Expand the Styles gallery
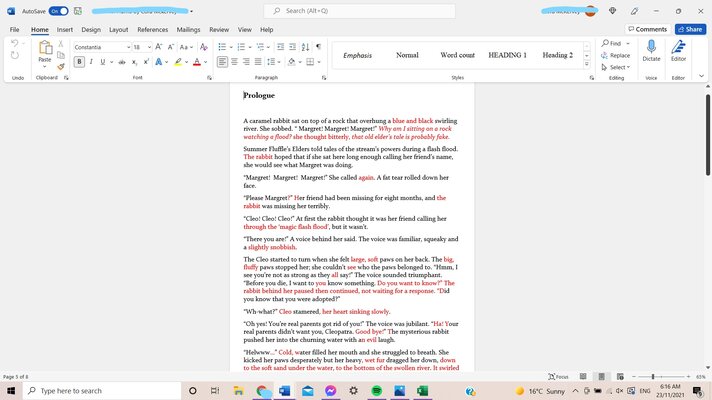Screen dimensions: 712x400 587,64
